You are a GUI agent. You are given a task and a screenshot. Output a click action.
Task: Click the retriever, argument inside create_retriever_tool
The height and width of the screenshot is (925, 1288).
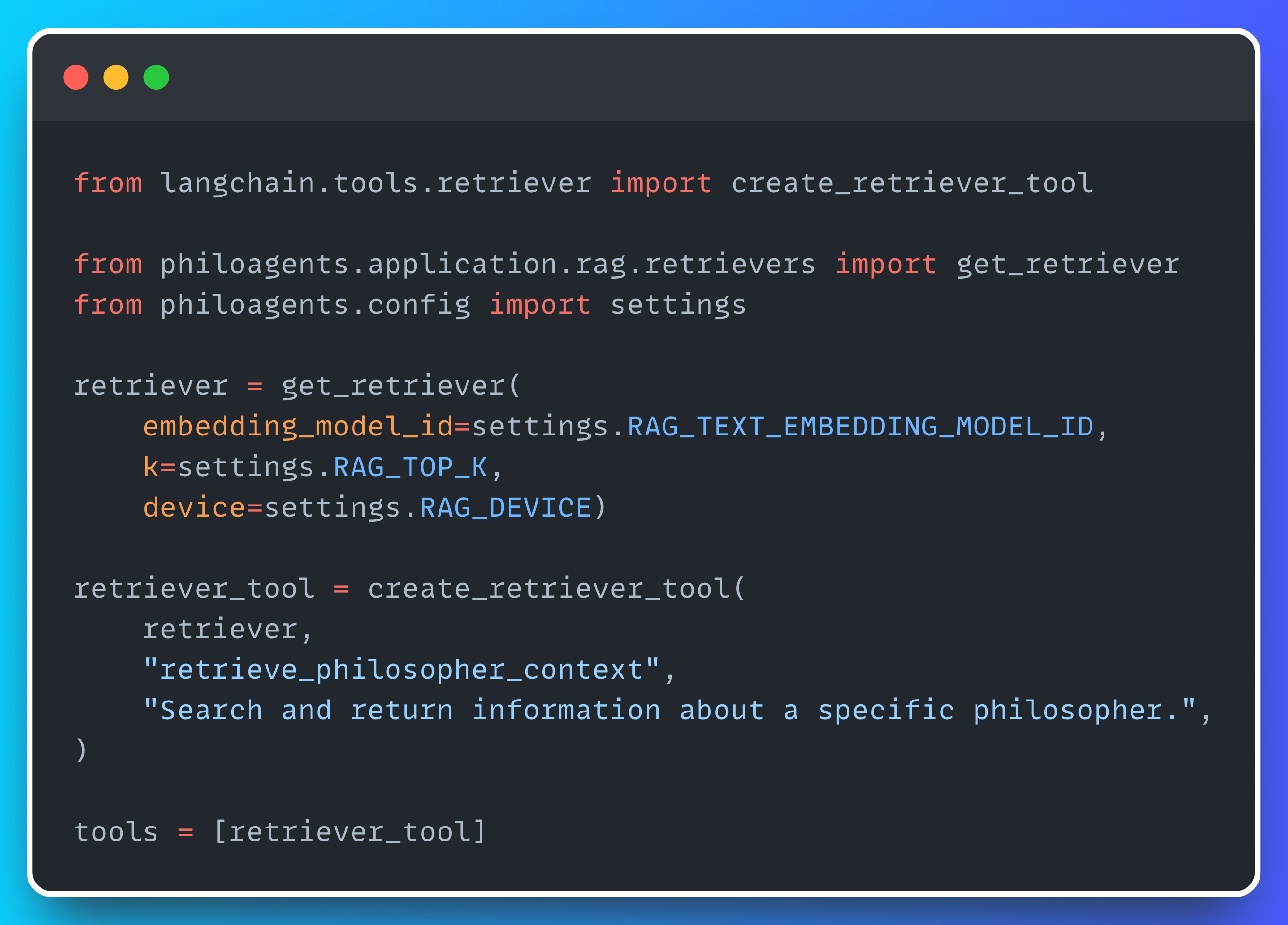pos(228,629)
